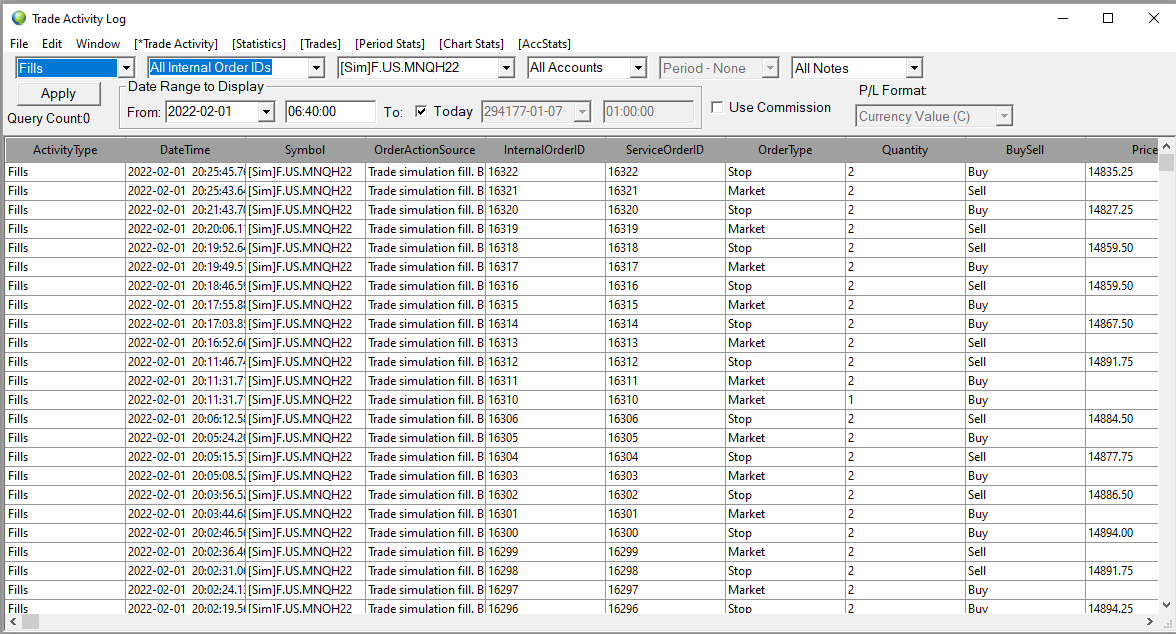Click the horizontal scrollbar left arrow
Image resolution: width=1176 pixels, height=634 pixels.
12,622
